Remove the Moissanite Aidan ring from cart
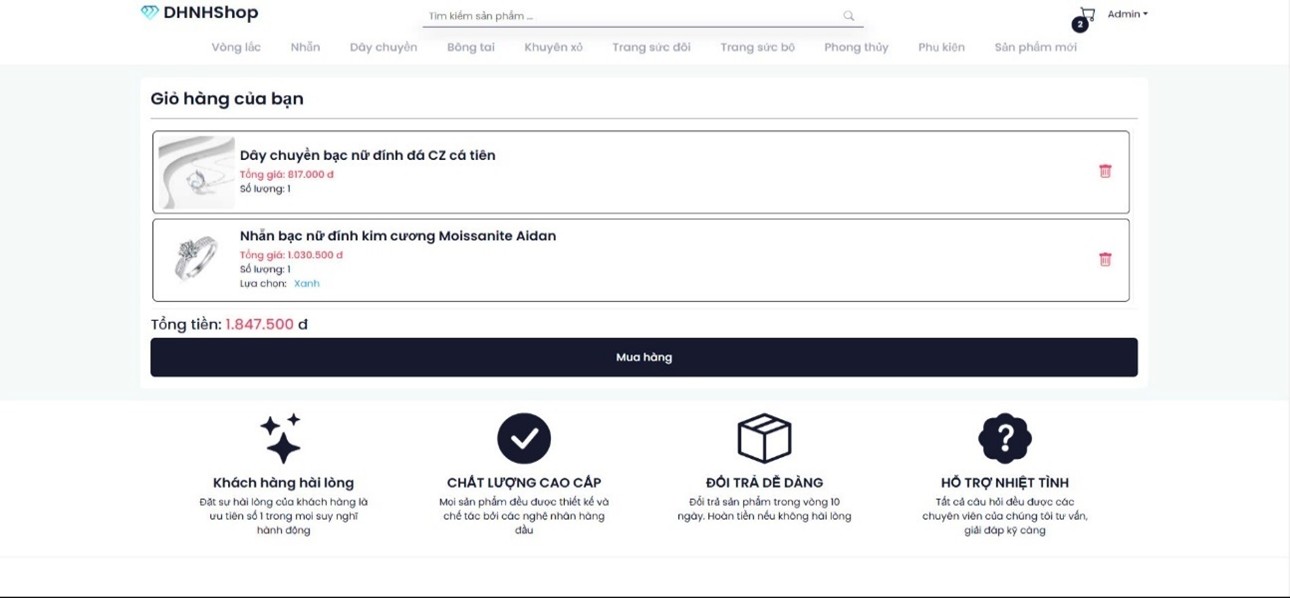 [x=1105, y=259]
